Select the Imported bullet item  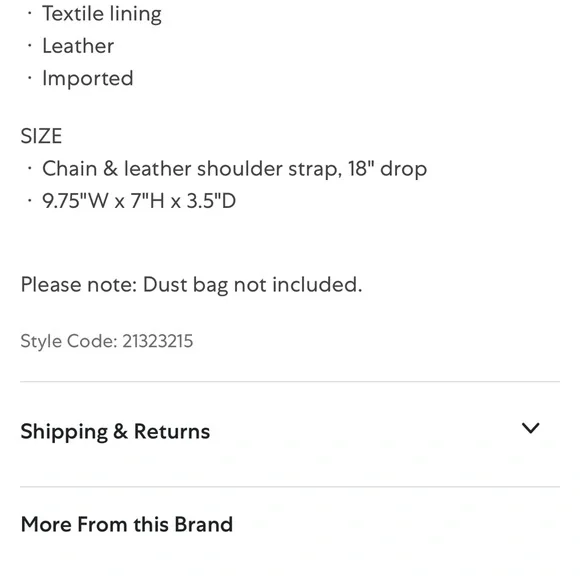tap(88, 78)
